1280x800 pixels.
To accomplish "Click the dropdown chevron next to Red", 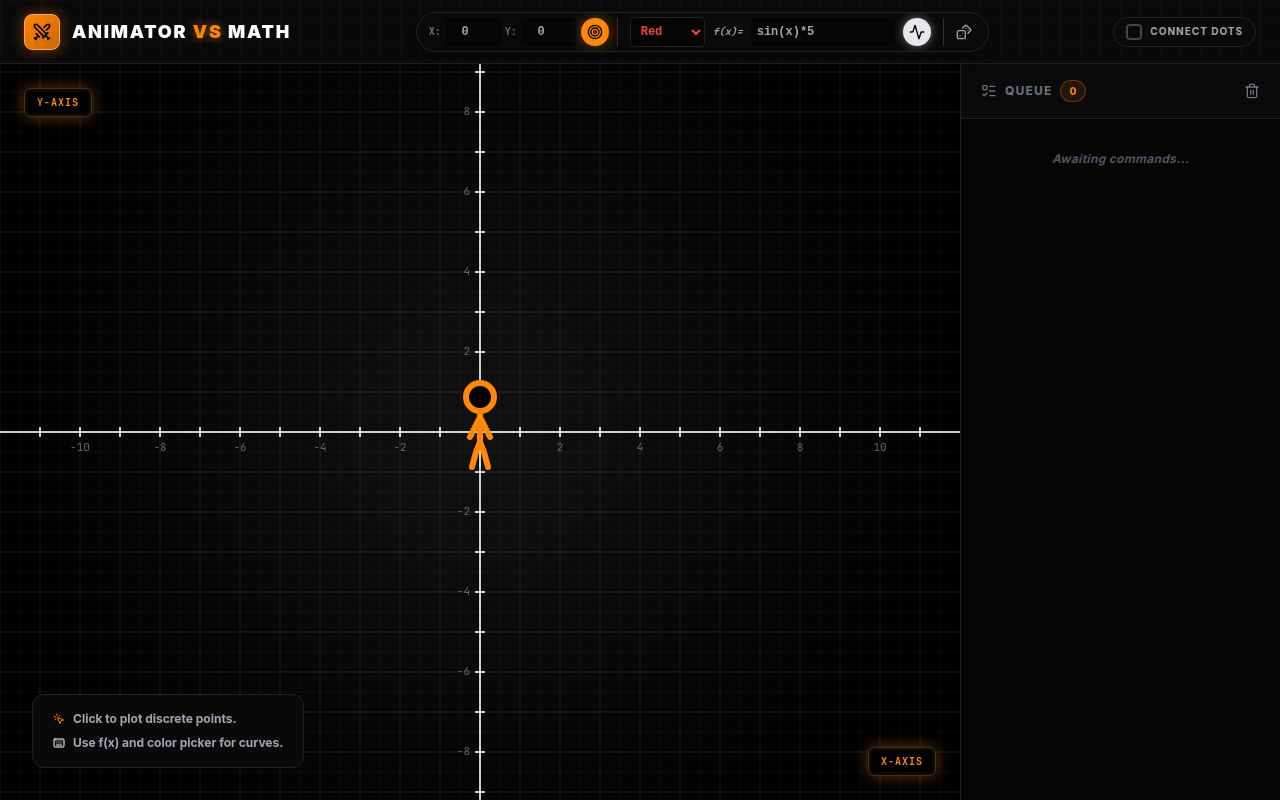I will (x=696, y=32).
